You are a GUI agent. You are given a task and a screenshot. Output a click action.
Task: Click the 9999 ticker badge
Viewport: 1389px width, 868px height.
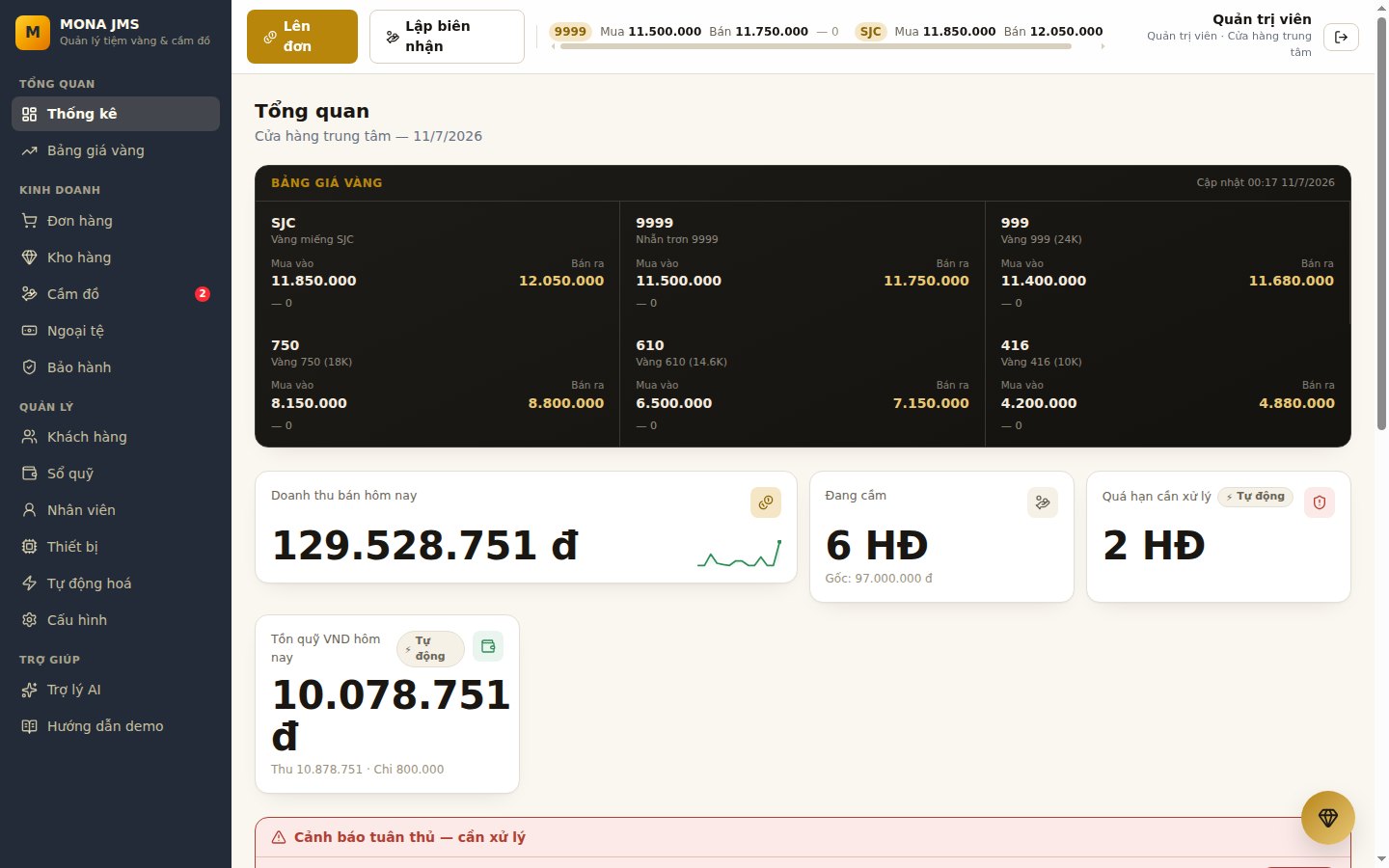coord(570,32)
